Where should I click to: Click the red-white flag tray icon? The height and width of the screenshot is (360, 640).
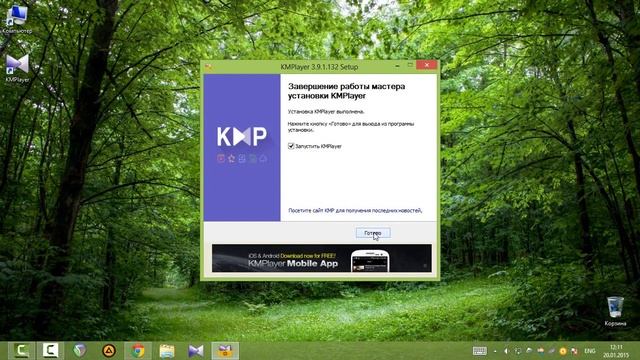click(574, 351)
